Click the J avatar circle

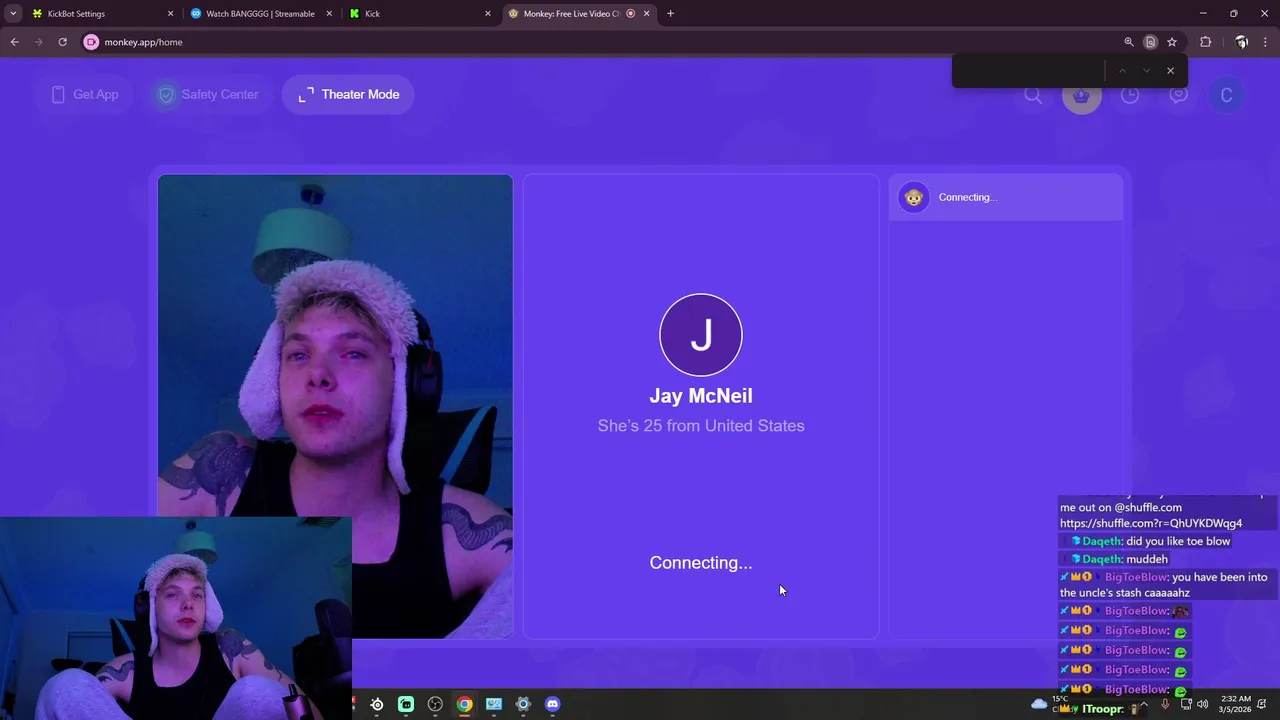701,335
